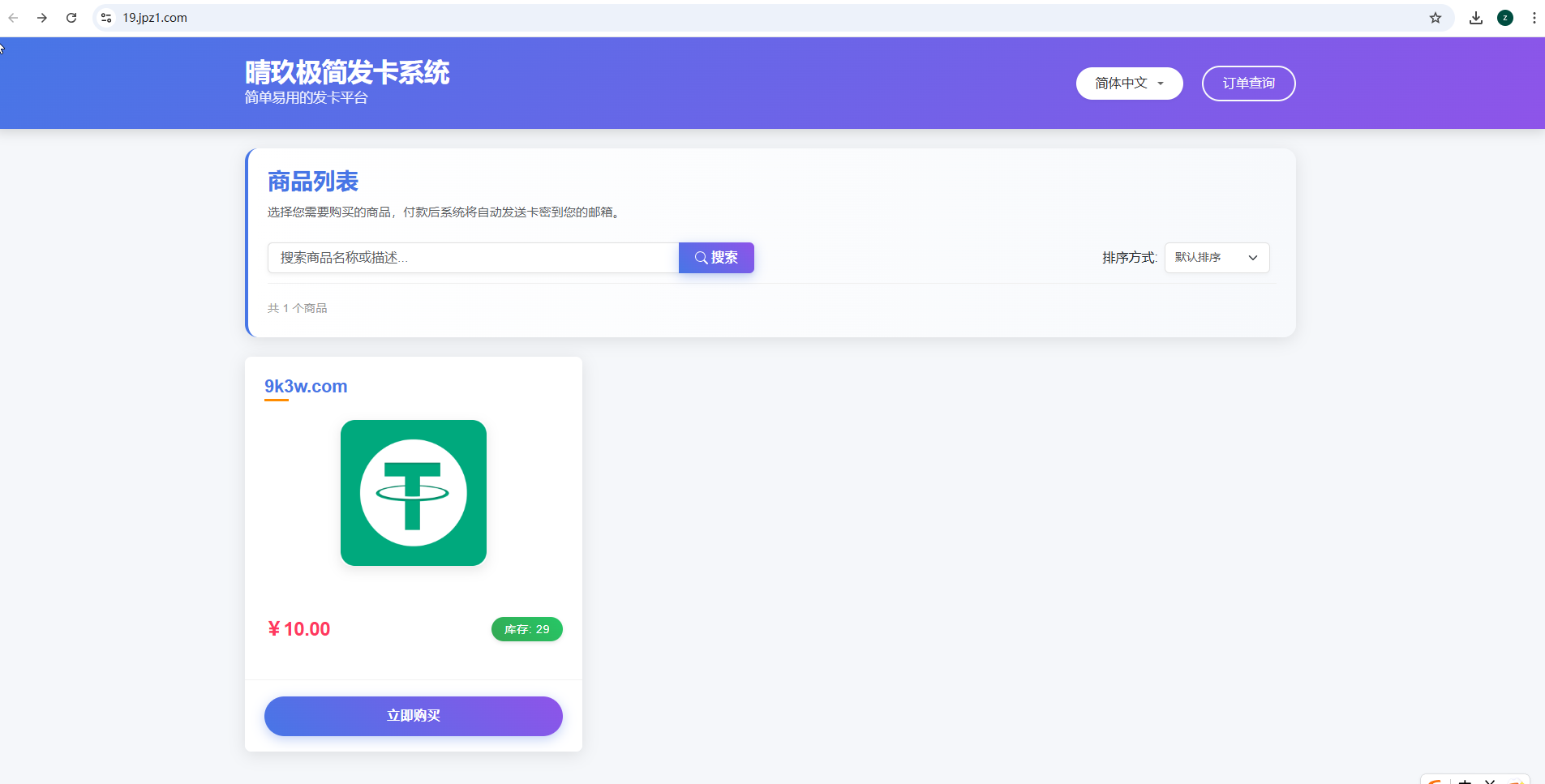Go forward in browser history
Image resolution: width=1545 pixels, height=784 pixels.
[x=42, y=18]
